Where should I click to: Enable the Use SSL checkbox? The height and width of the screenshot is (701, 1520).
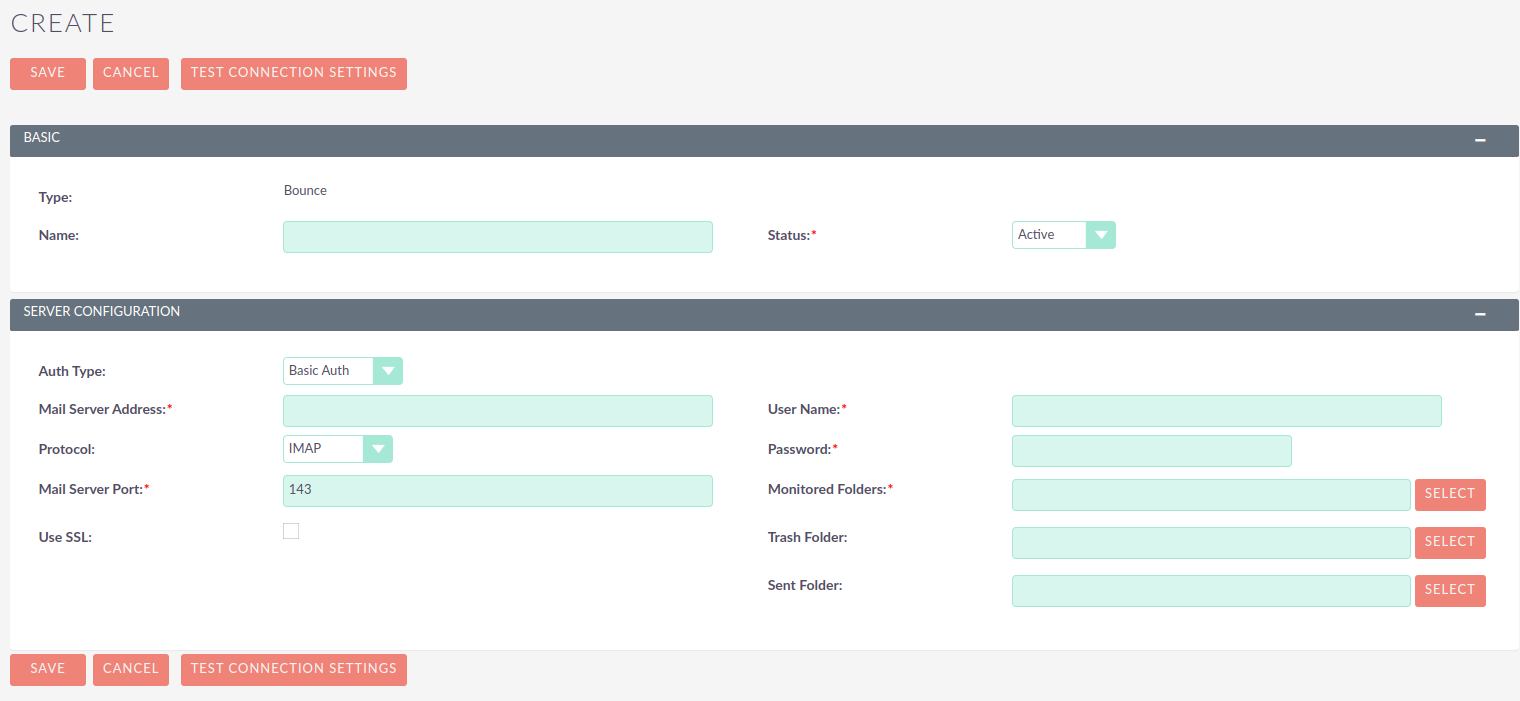click(x=291, y=531)
